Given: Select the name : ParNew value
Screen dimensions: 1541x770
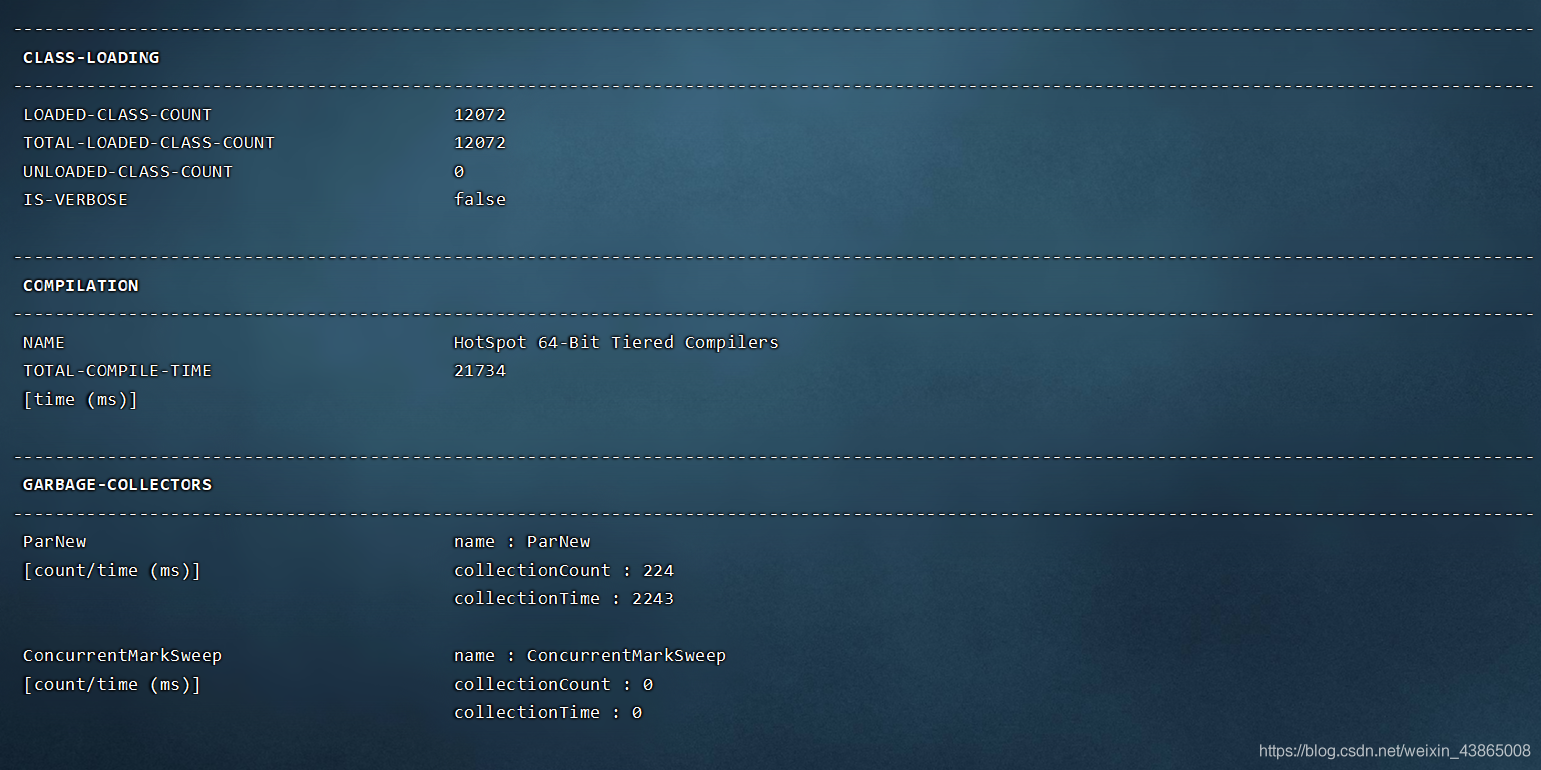Looking at the screenshot, I should coord(522,542).
